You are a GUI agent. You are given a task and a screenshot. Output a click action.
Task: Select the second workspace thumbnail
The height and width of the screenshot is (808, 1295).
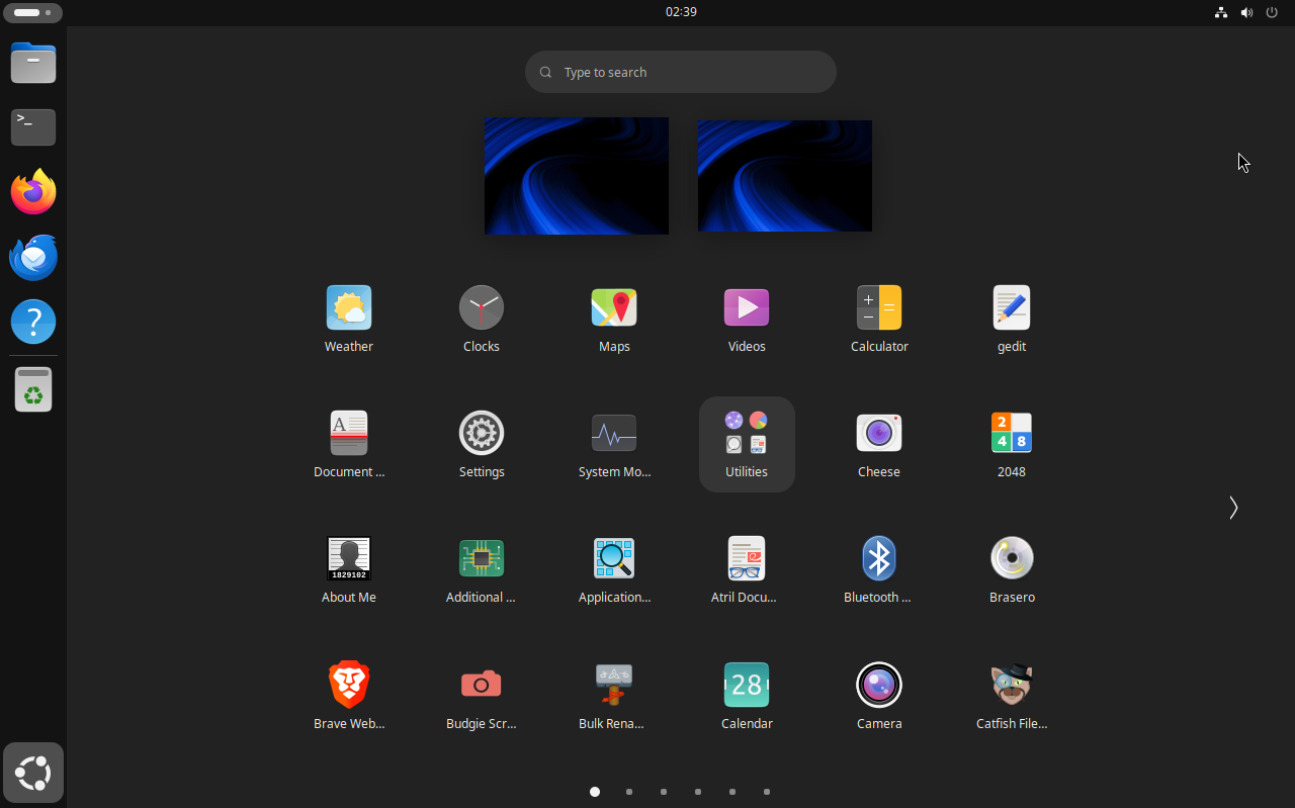tap(784, 176)
